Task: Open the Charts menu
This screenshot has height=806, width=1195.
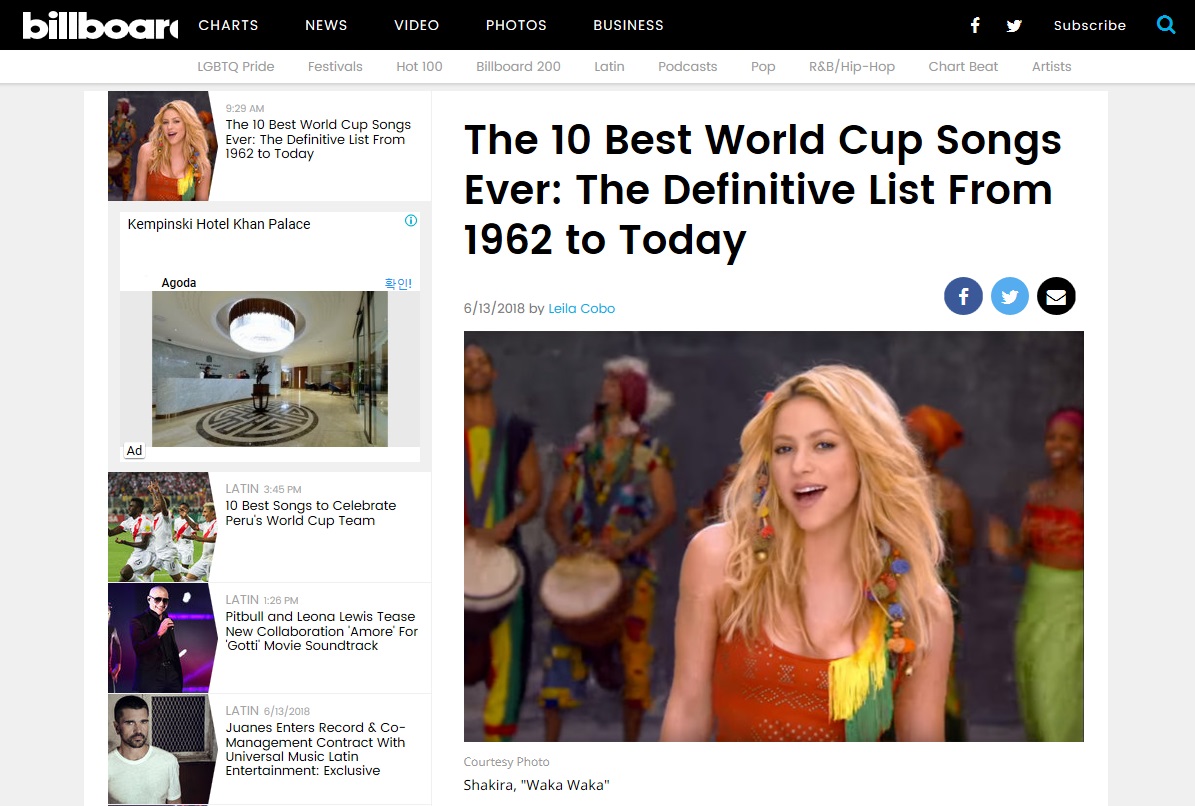Action: pos(228,25)
